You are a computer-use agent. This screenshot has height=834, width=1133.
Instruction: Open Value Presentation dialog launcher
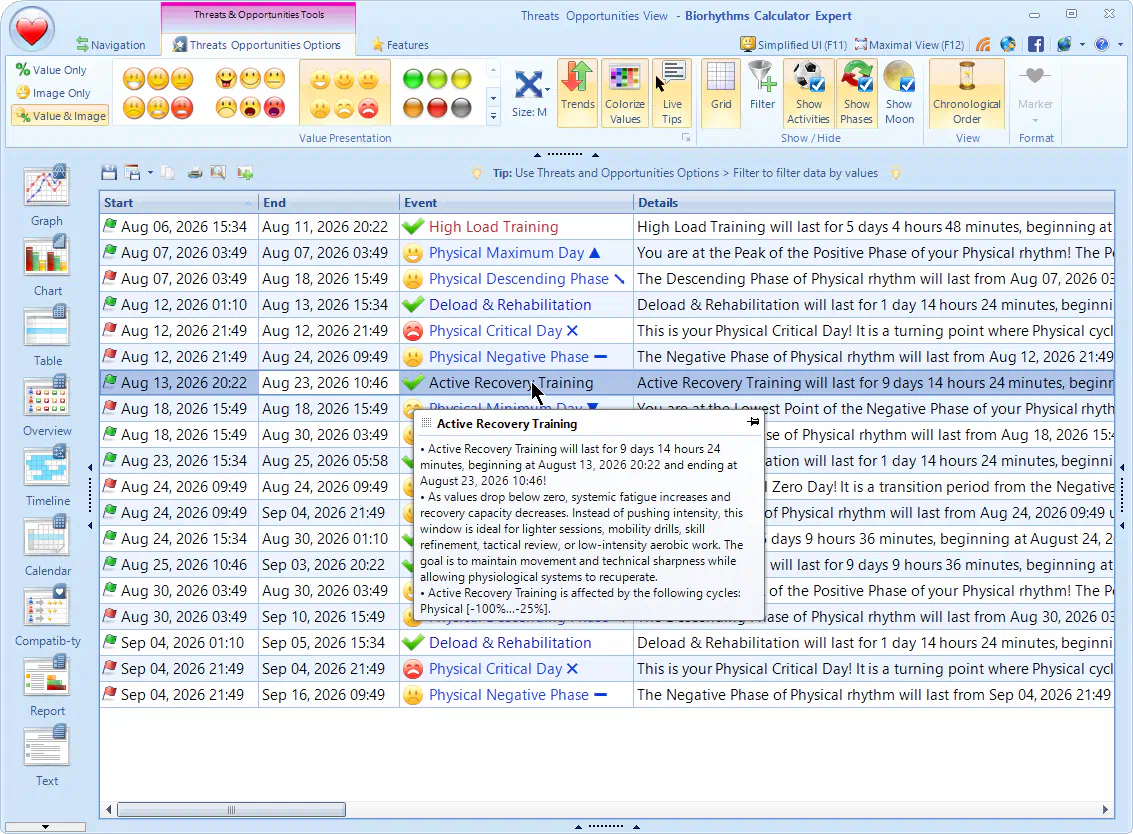686,137
